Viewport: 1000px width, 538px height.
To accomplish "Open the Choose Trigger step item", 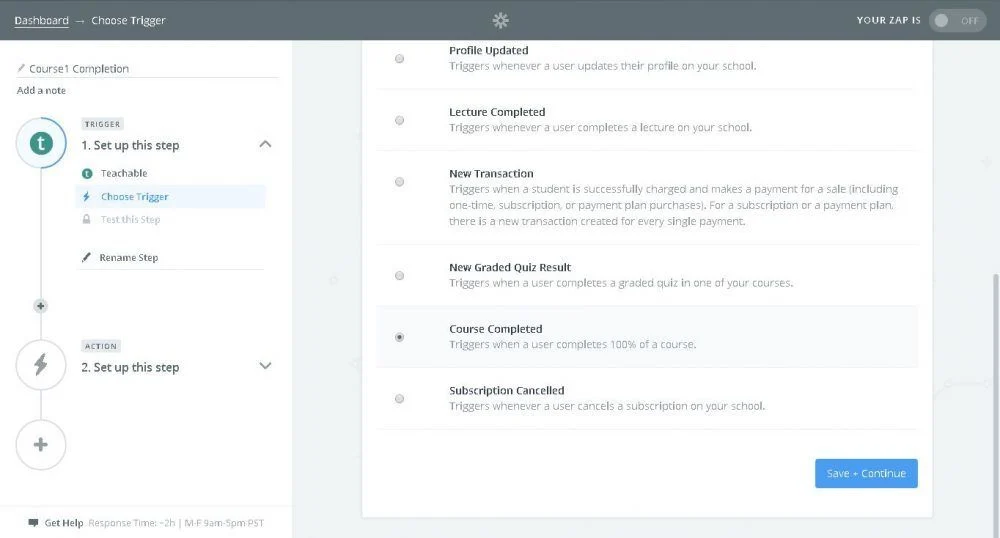I will coord(134,197).
